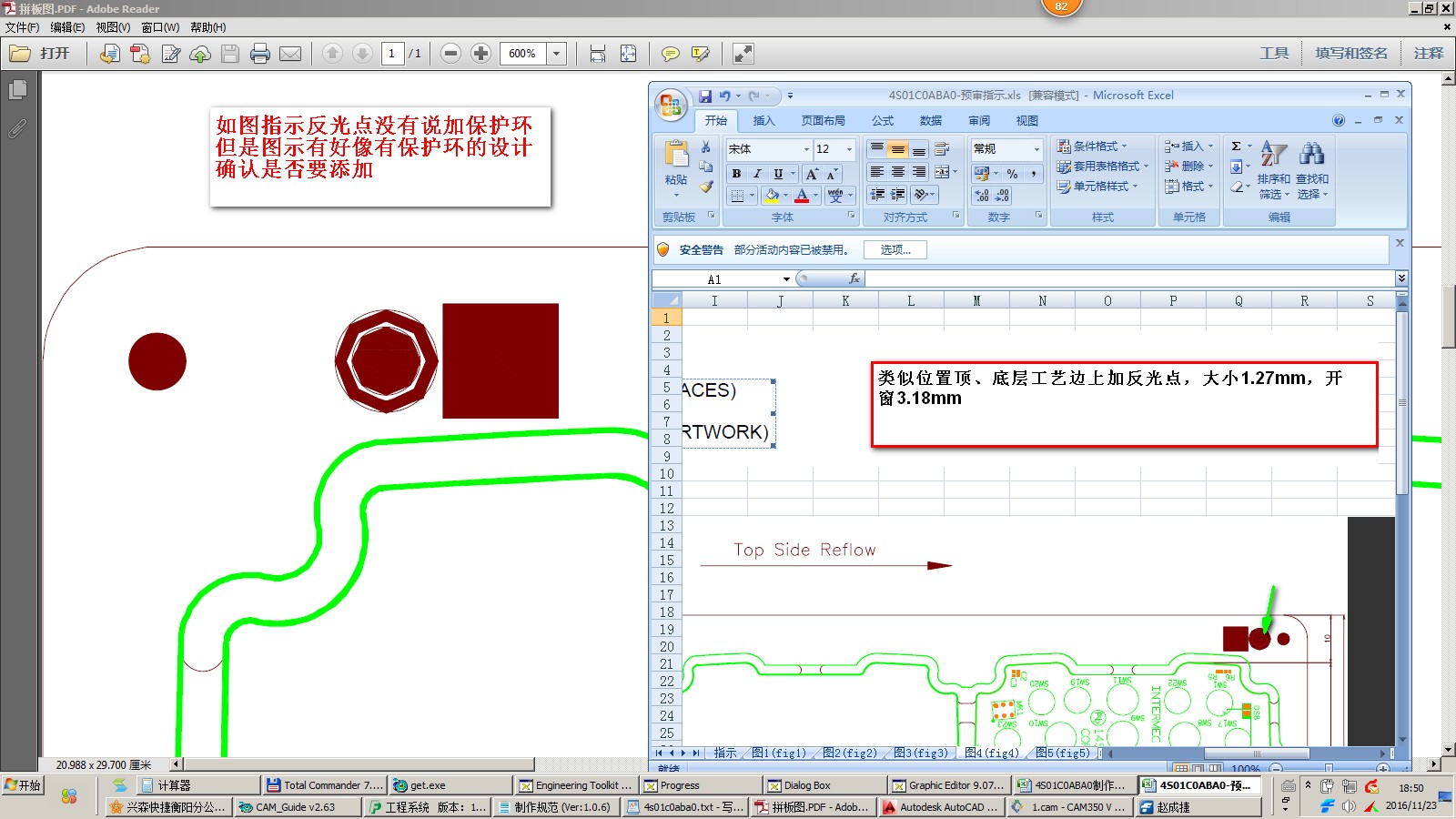The image size is (1456, 819).
Task: Click the Excel undo arrow
Action: click(x=724, y=96)
